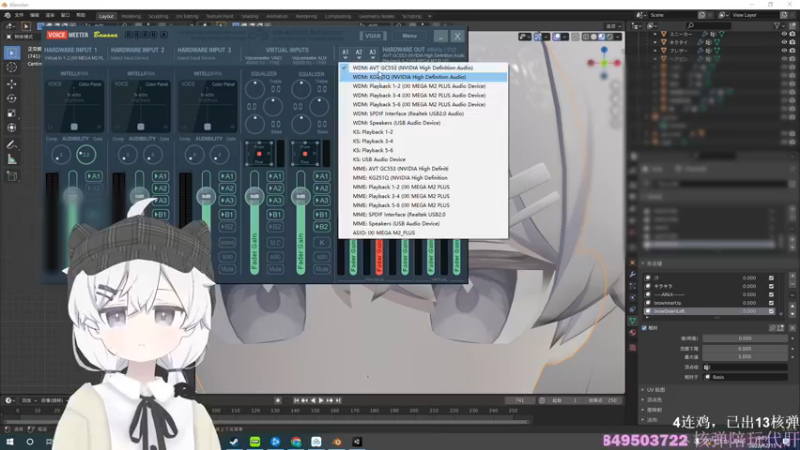Click the remove shape key minus button

[x=792, y=285]
